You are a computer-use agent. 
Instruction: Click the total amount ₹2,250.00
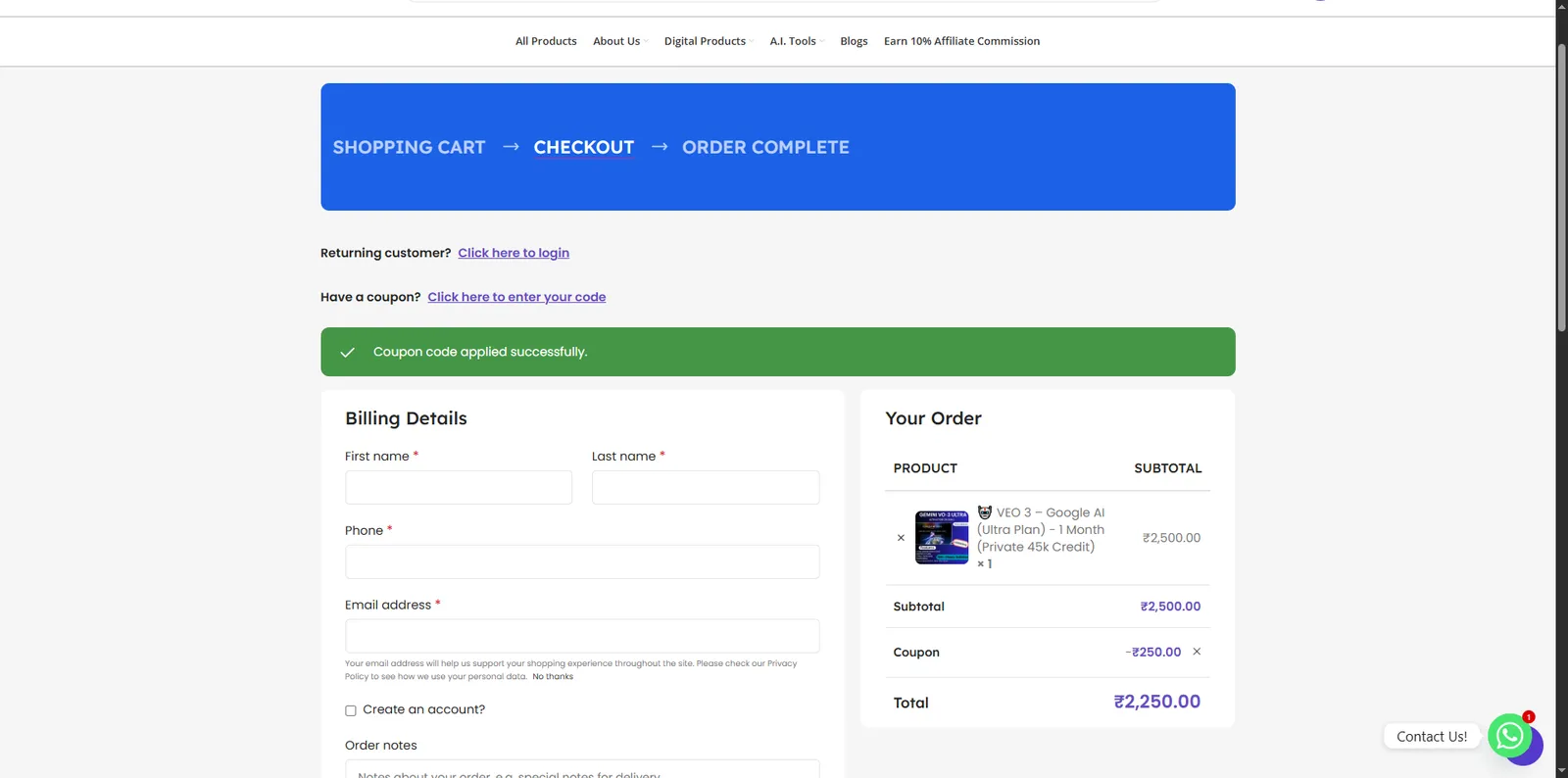pyautogui.click(x=1156, y=702)
